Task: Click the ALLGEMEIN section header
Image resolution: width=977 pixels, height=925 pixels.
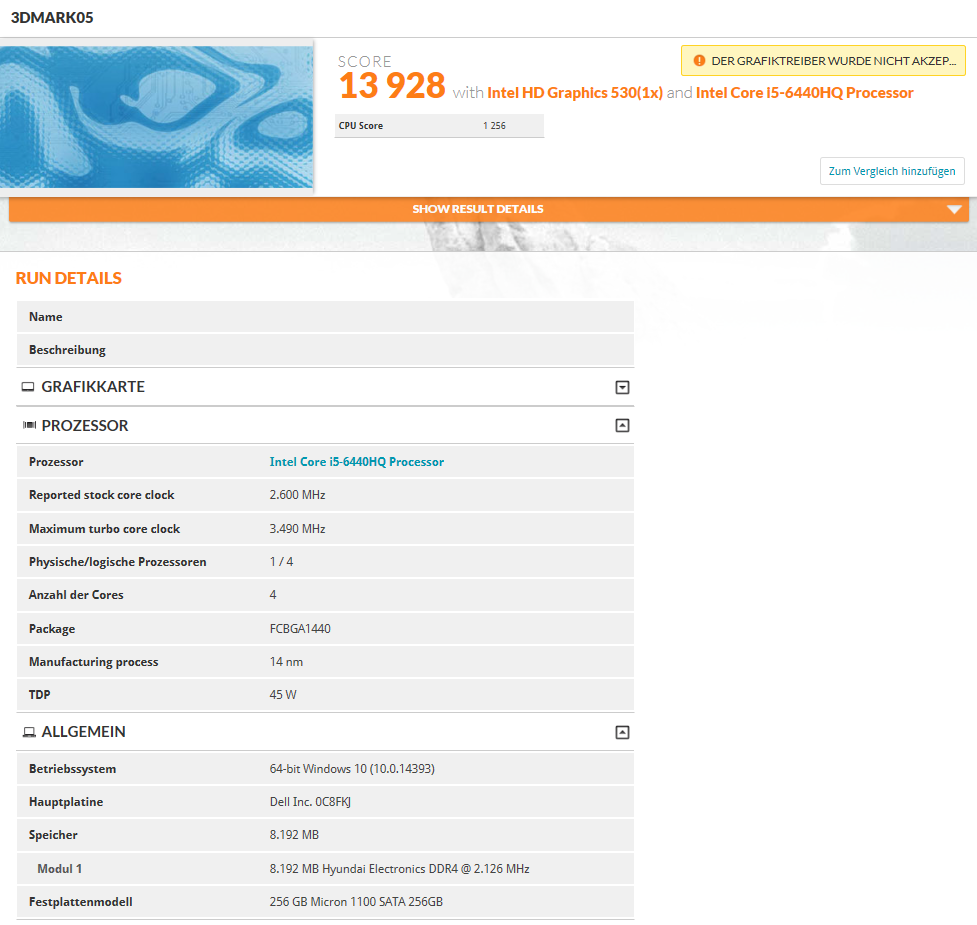Action: 325,732
